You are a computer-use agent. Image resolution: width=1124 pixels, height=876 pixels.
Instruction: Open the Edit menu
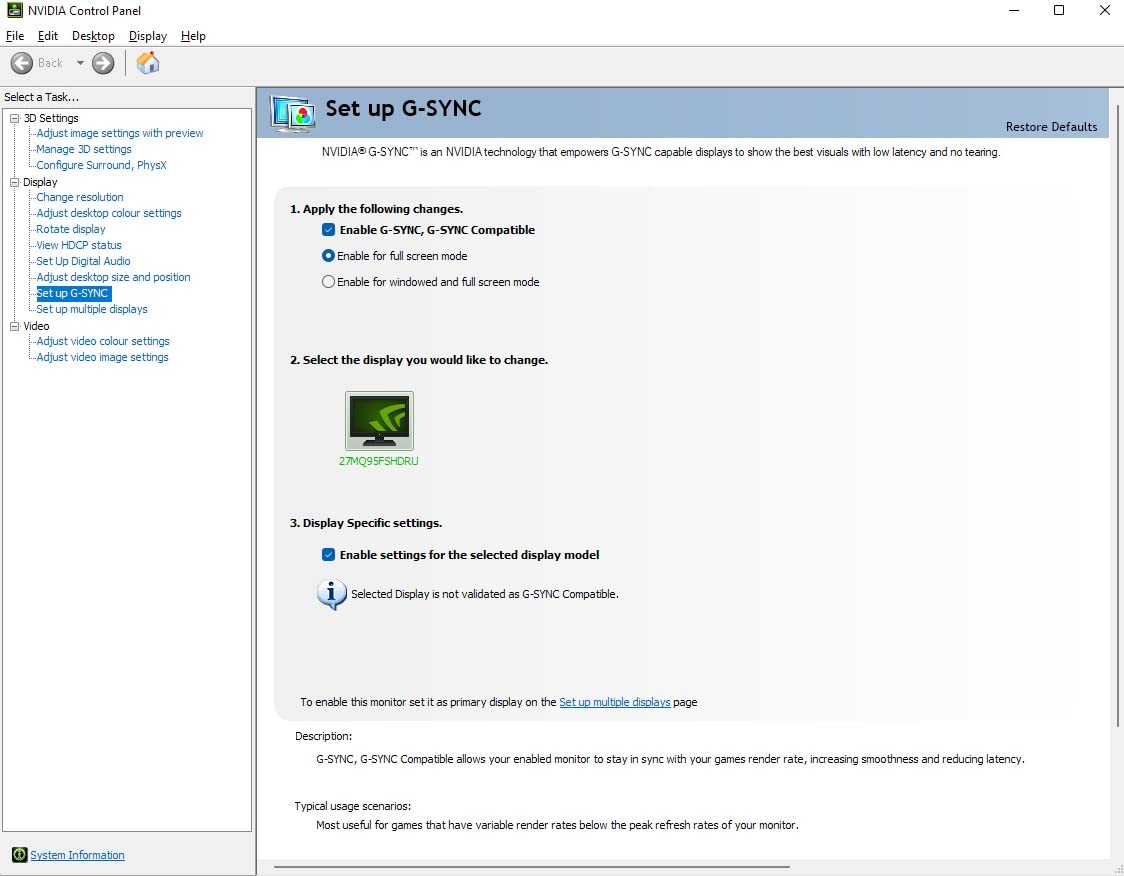tap(48, 36)
